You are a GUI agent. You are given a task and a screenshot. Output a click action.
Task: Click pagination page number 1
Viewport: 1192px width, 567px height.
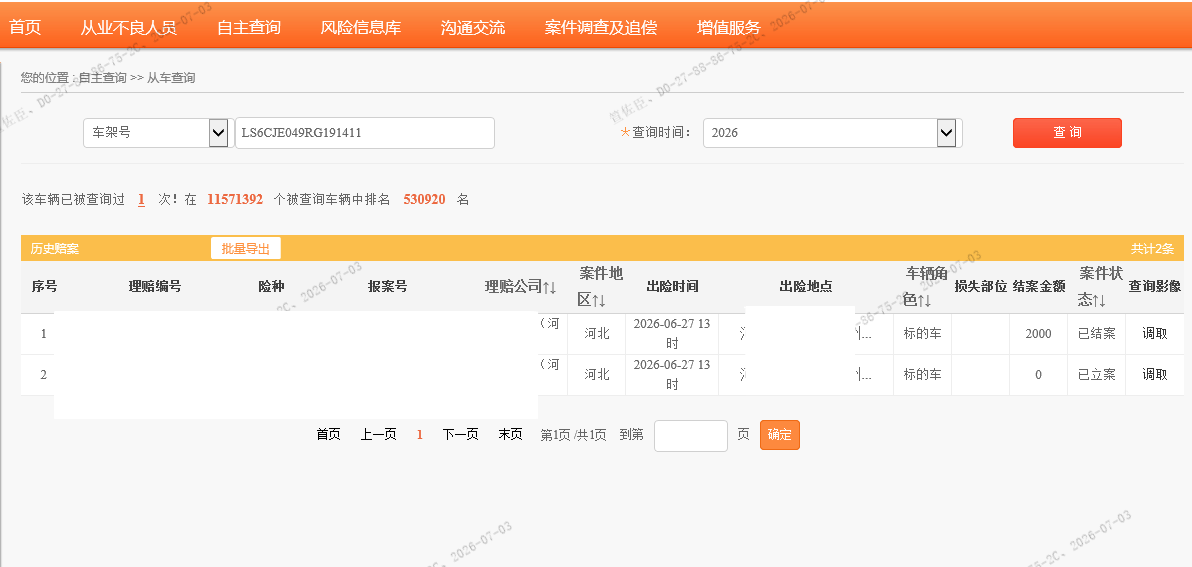[x=420, y=435]
